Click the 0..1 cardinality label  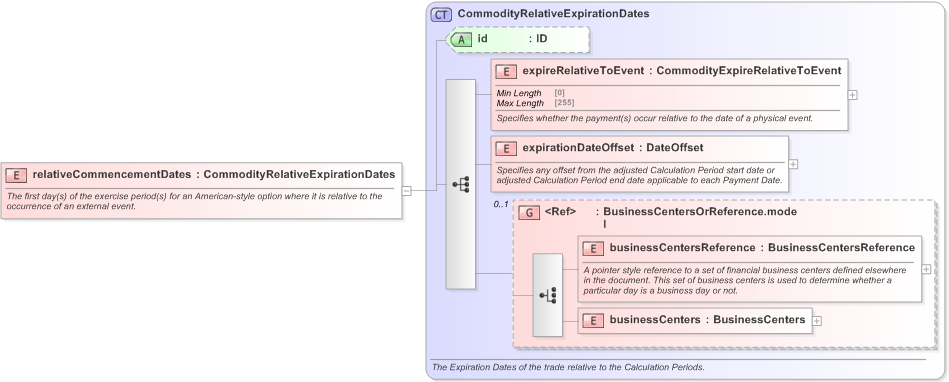[501, 205]
